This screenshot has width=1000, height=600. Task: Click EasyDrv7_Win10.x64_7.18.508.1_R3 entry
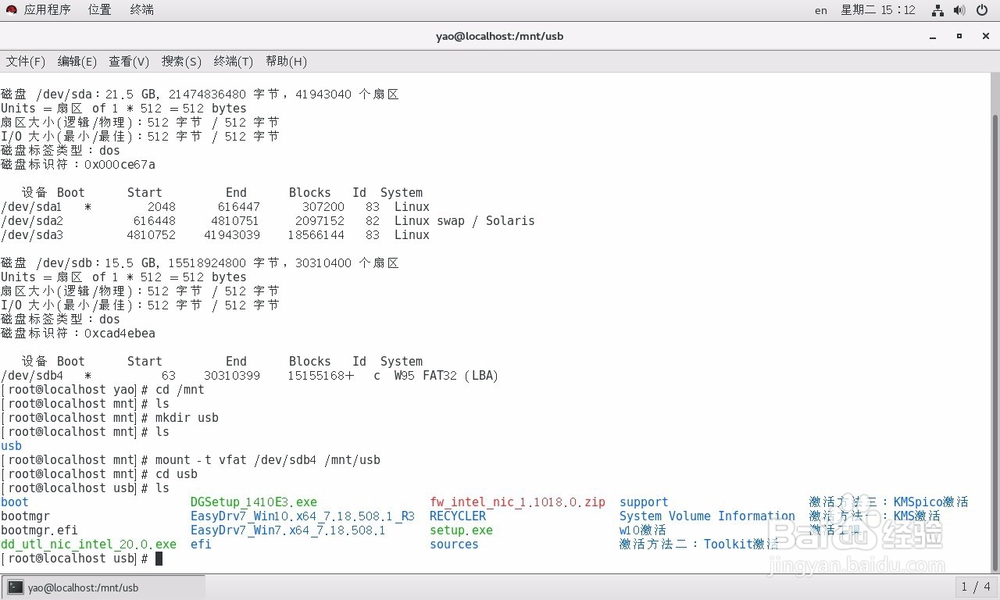coord(302,516)
